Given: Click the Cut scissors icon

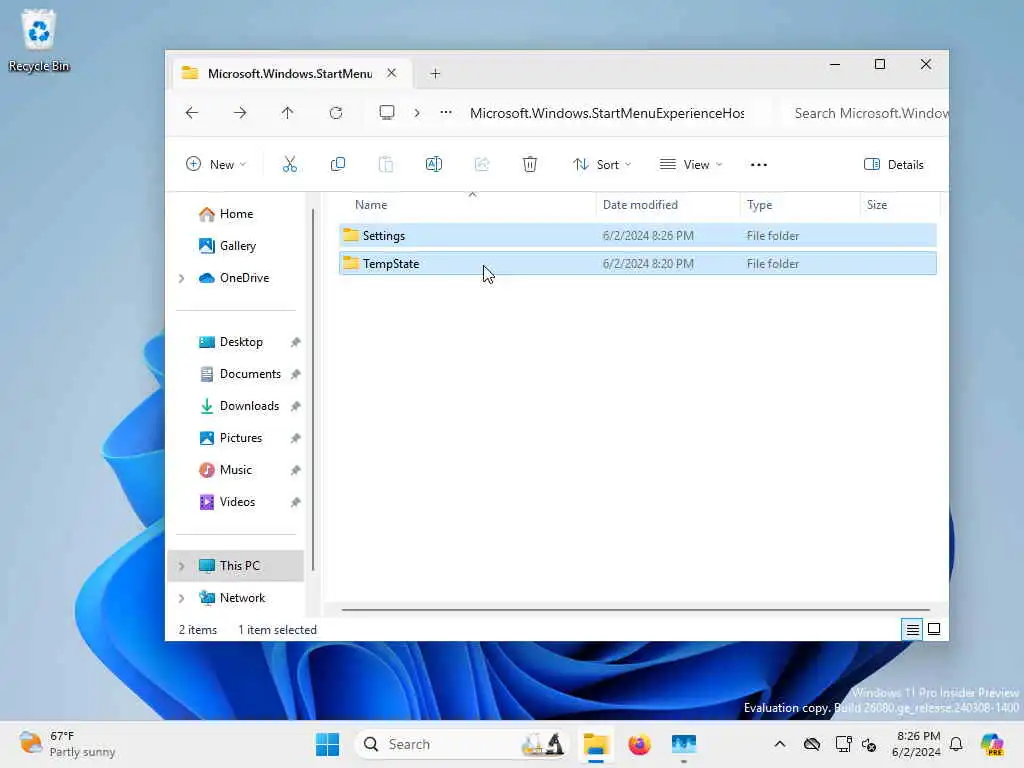Looking at the screenshot, I should 289,165.
